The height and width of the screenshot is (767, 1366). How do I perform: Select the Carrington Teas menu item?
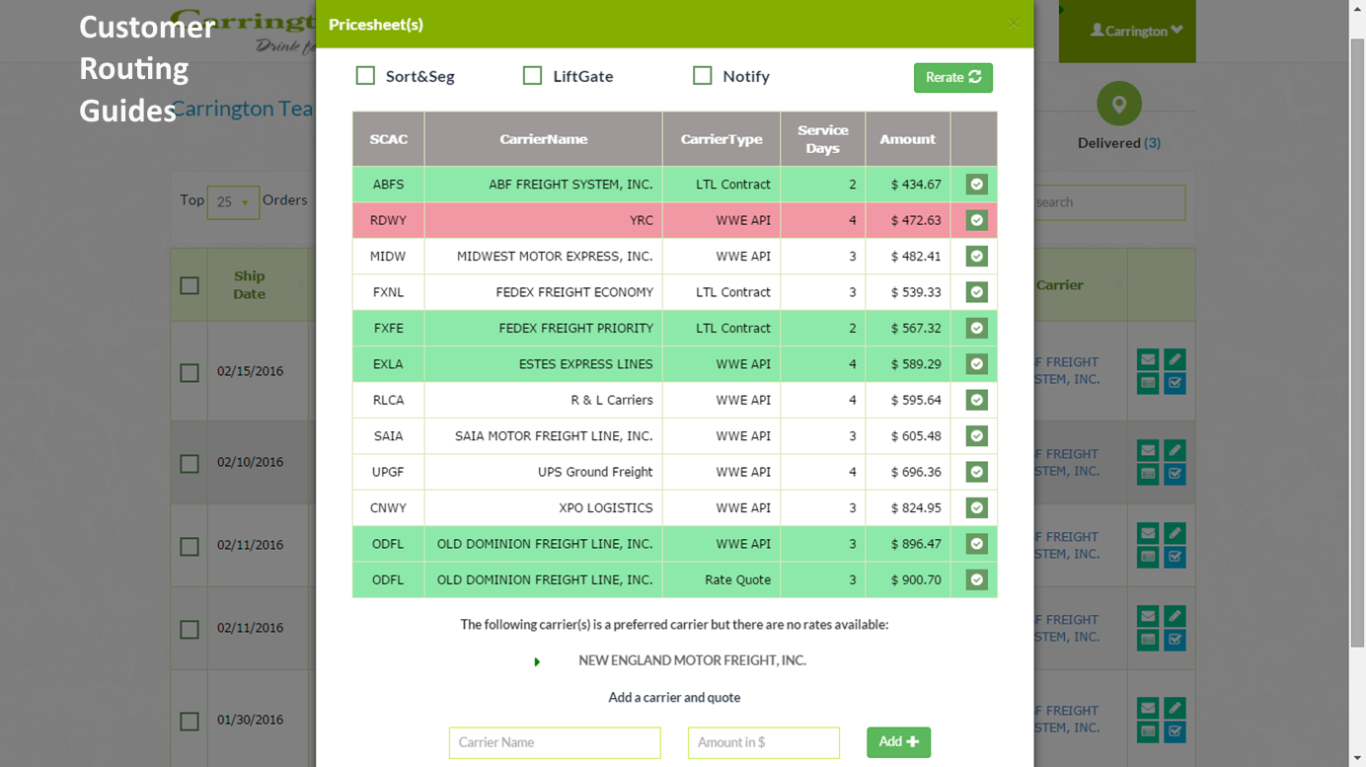click(x=243, y=108)
